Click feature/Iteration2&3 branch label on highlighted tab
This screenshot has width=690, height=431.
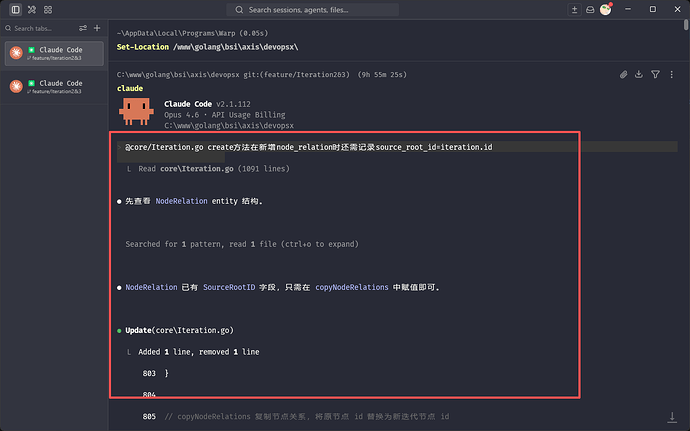[57, 58]
